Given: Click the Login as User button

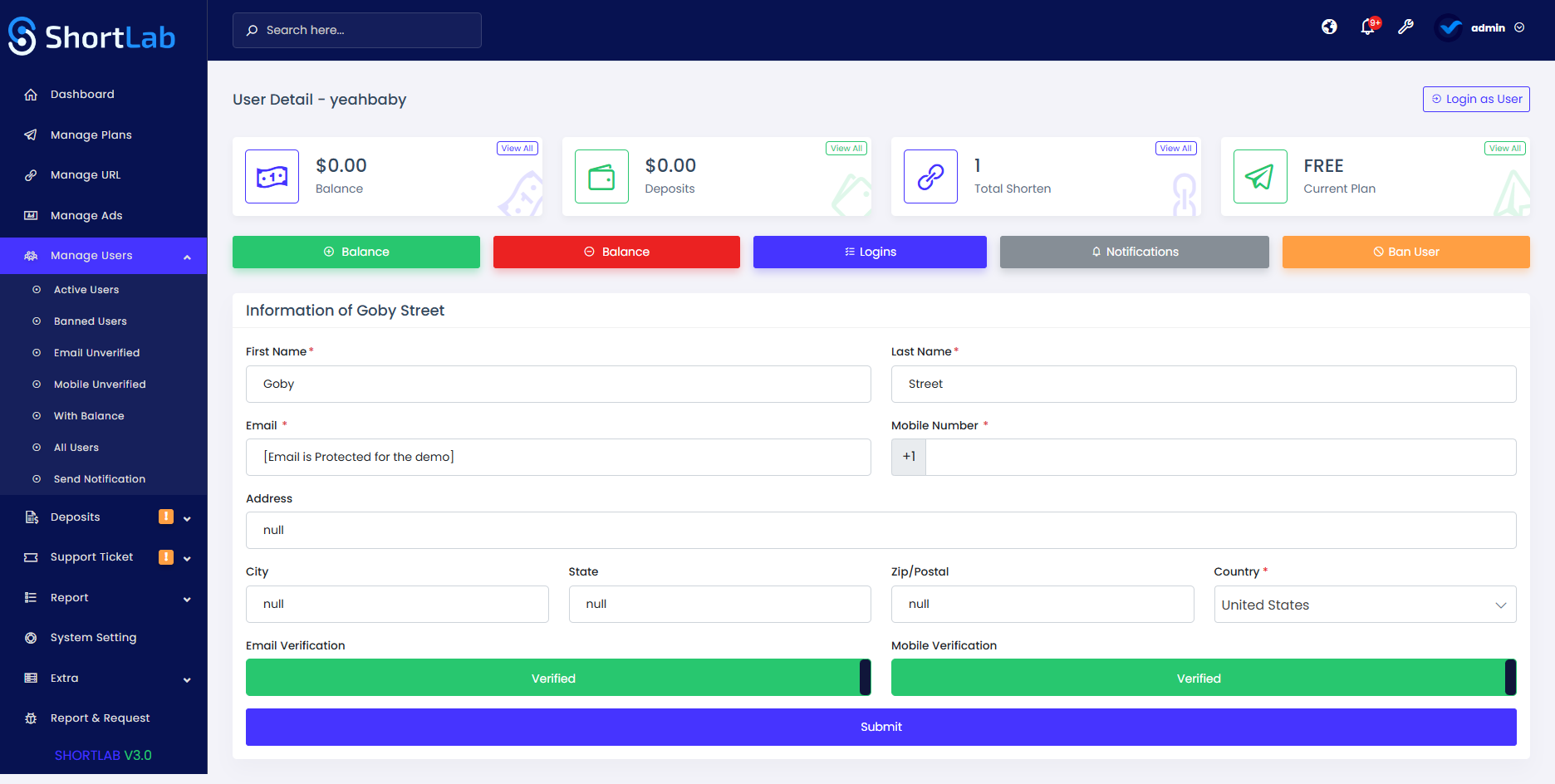Looking at the screenshot, I should pos(1476,99).
